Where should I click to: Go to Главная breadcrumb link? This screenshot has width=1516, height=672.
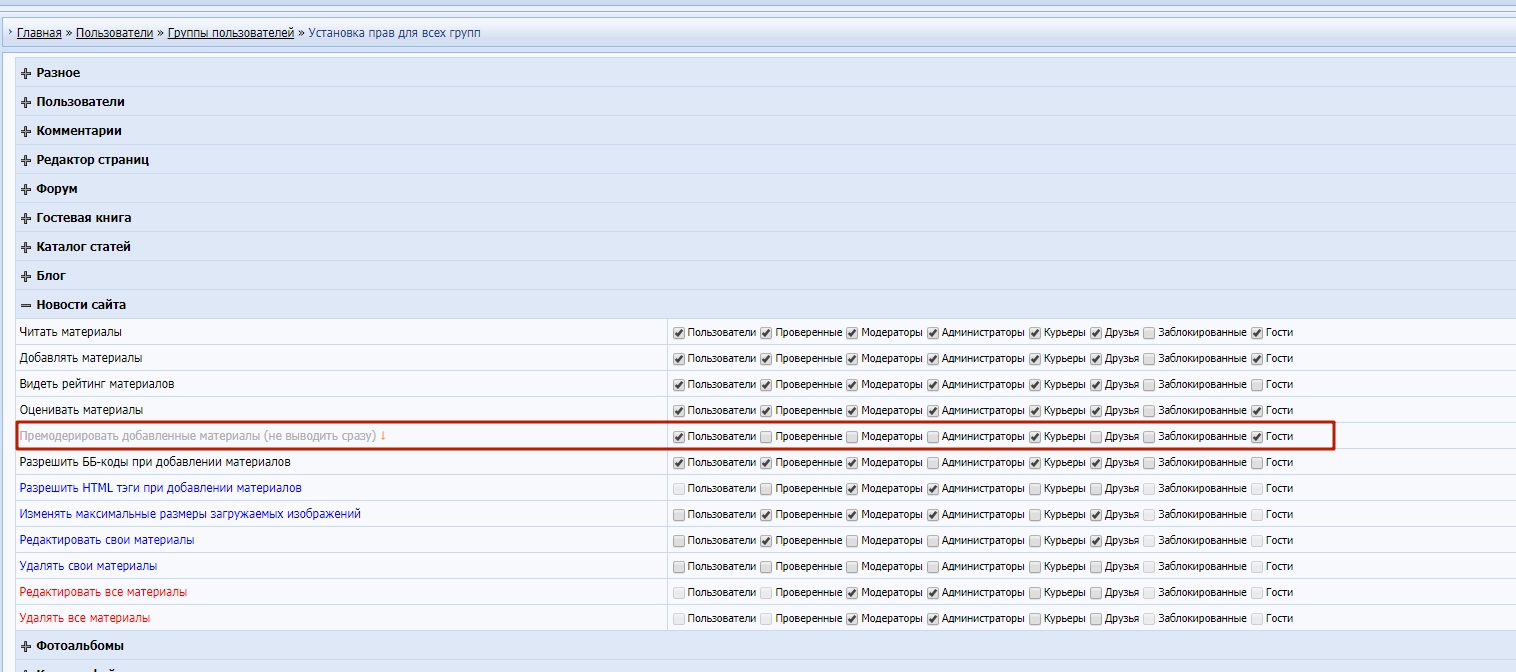click(x=39, y=33)
